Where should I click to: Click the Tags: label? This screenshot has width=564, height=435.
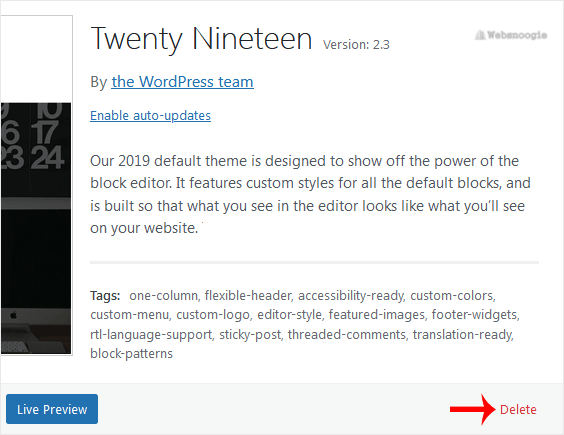(x=105, y=295)
